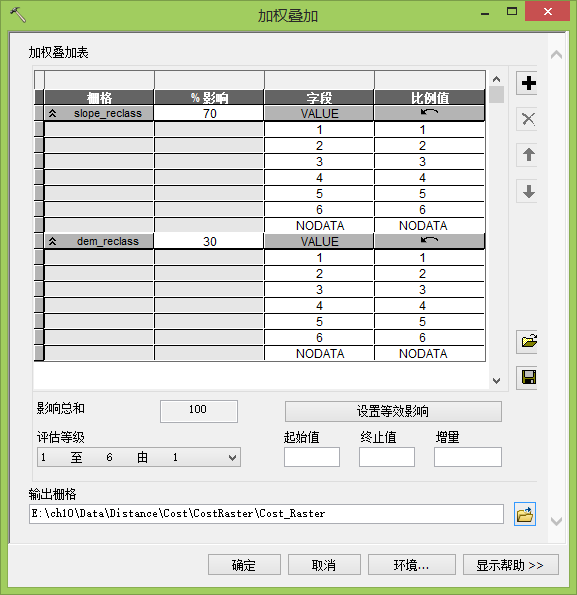Image resolution: width=577 pixels, height=595 pixels.
Task: Click 显示帮助 >> button
Action: pyautogui.click(x=511, y=565)
